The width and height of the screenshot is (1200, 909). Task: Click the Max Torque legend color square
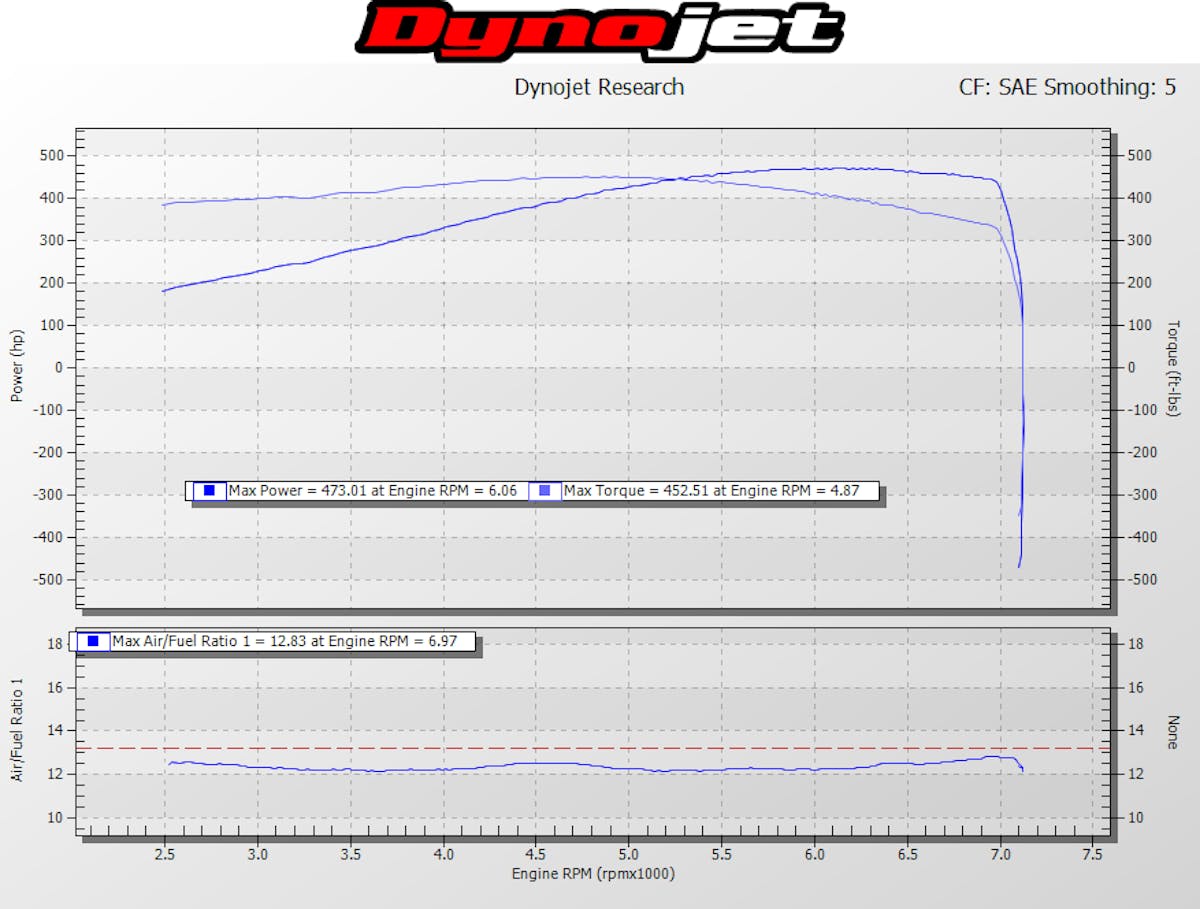[x=545, y=490]
